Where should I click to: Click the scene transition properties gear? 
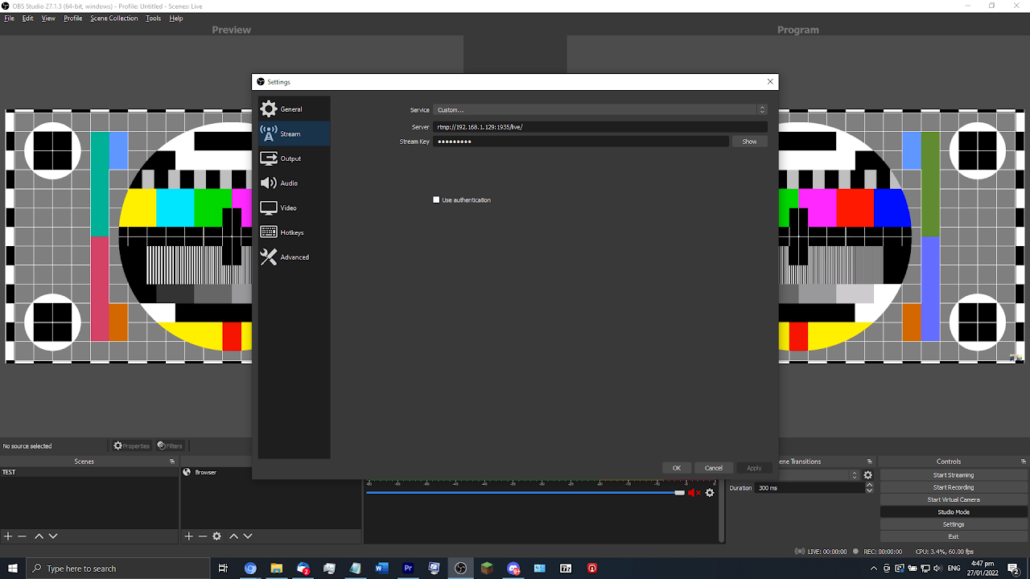pos(868,475)
